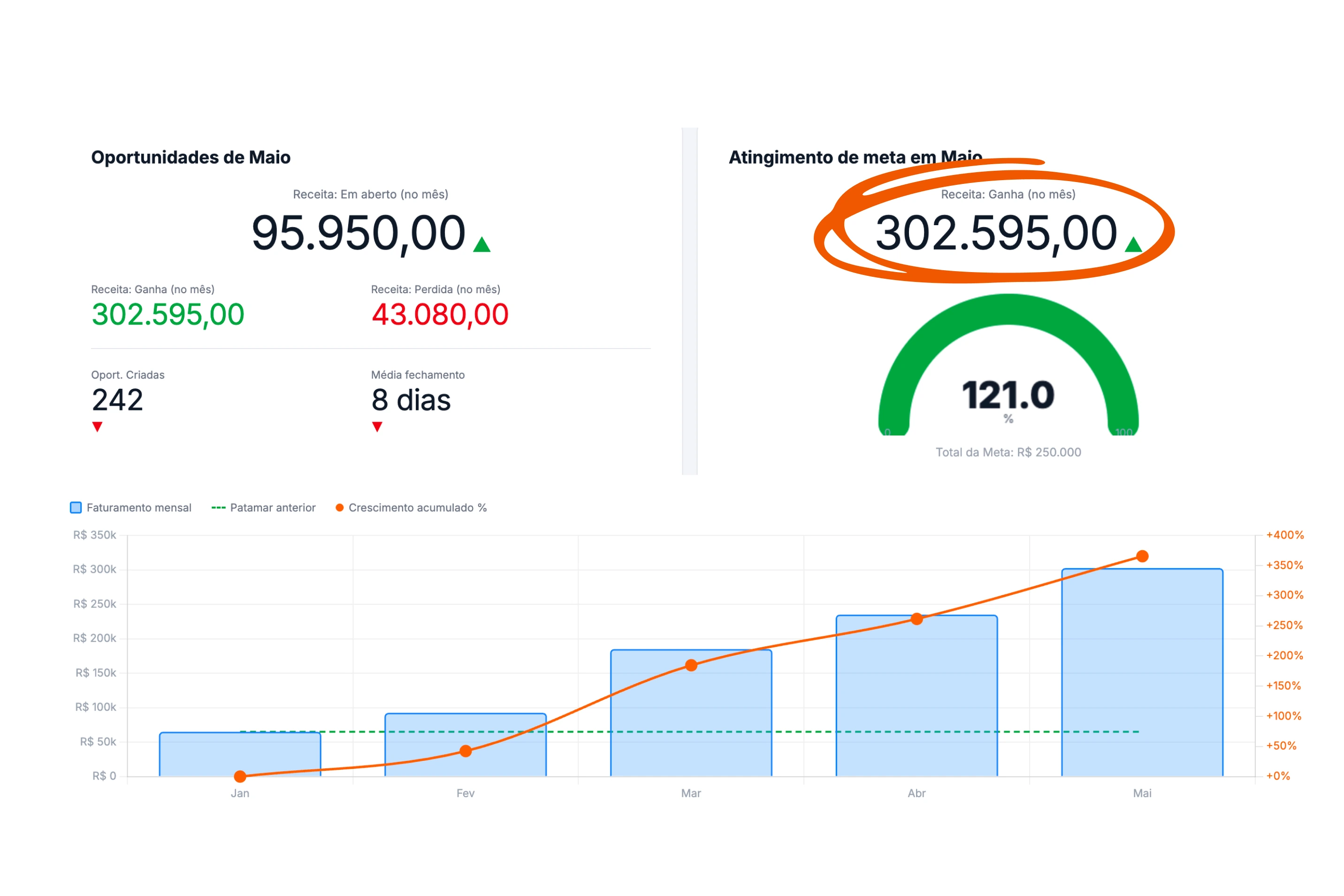Click the Jan revenue bar
The height and width of the screenshot is (896, 1344).
[240, 754]
